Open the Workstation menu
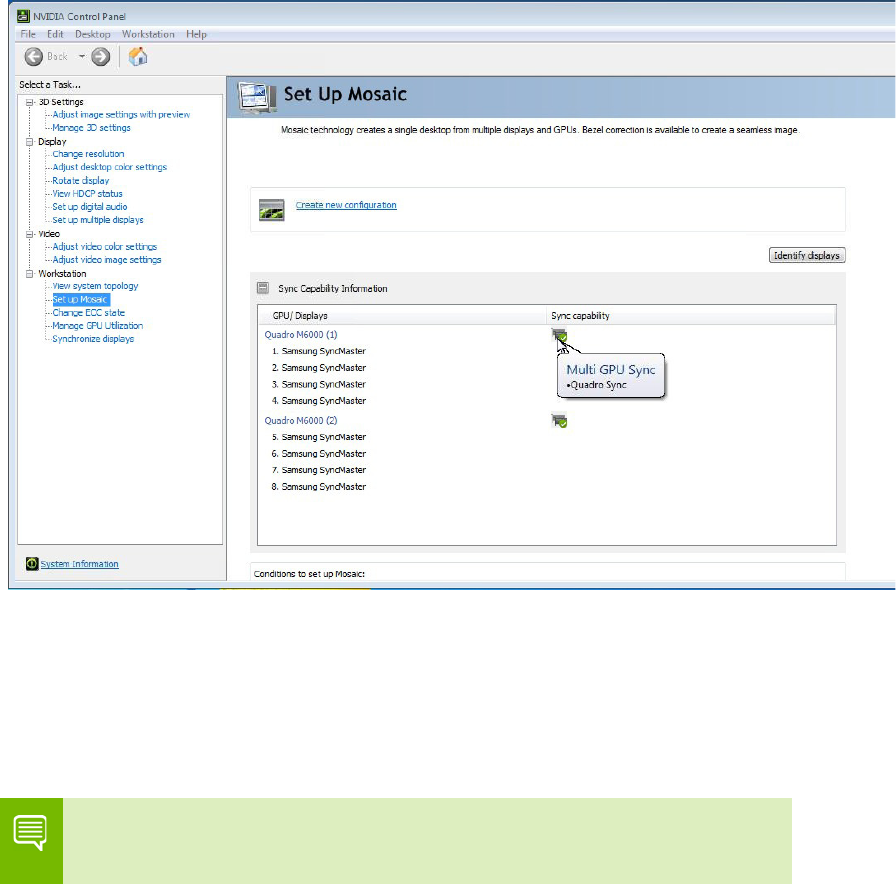Screen dimensions: 896x884 (148, 34)
